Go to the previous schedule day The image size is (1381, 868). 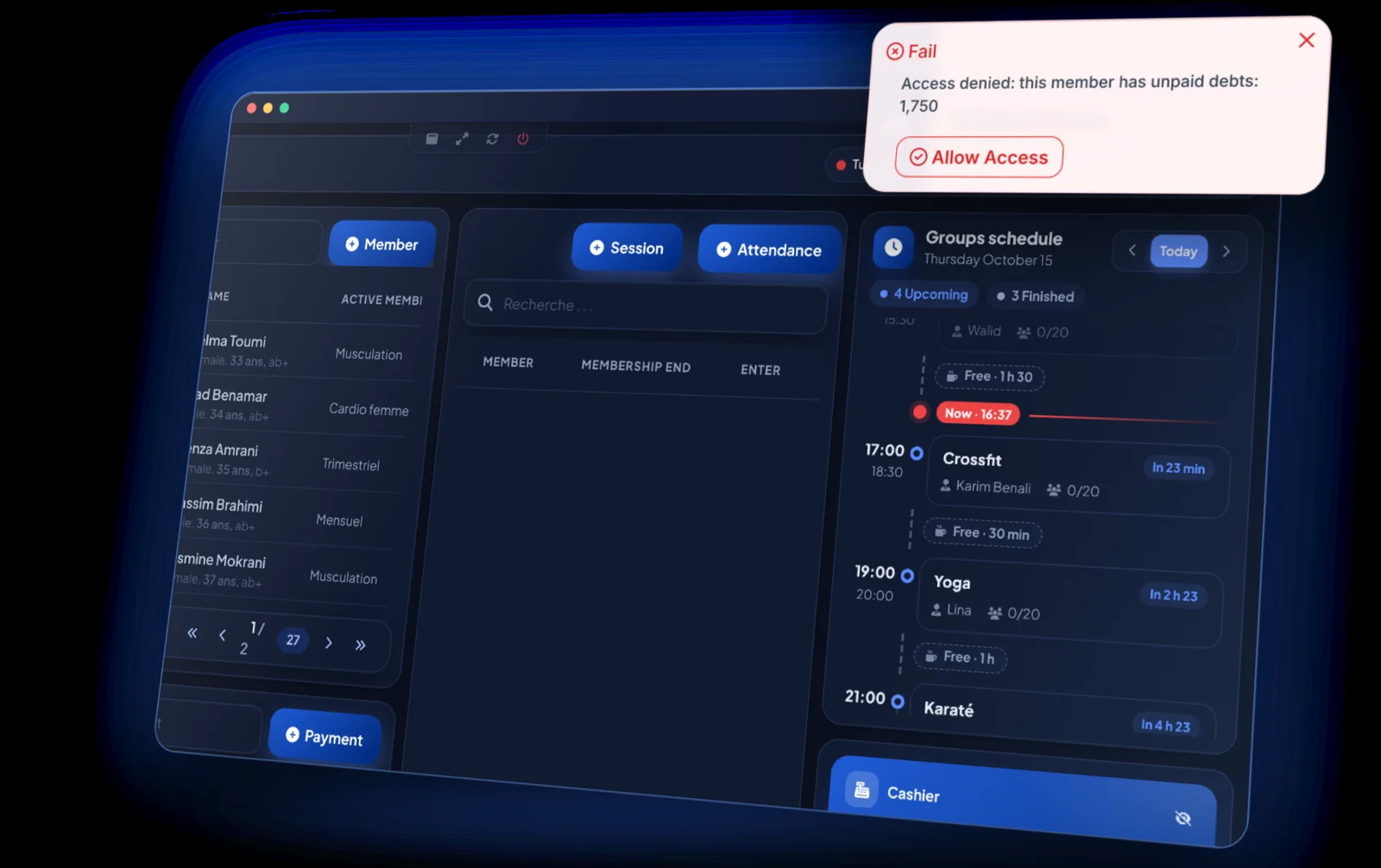point(1132,250)
